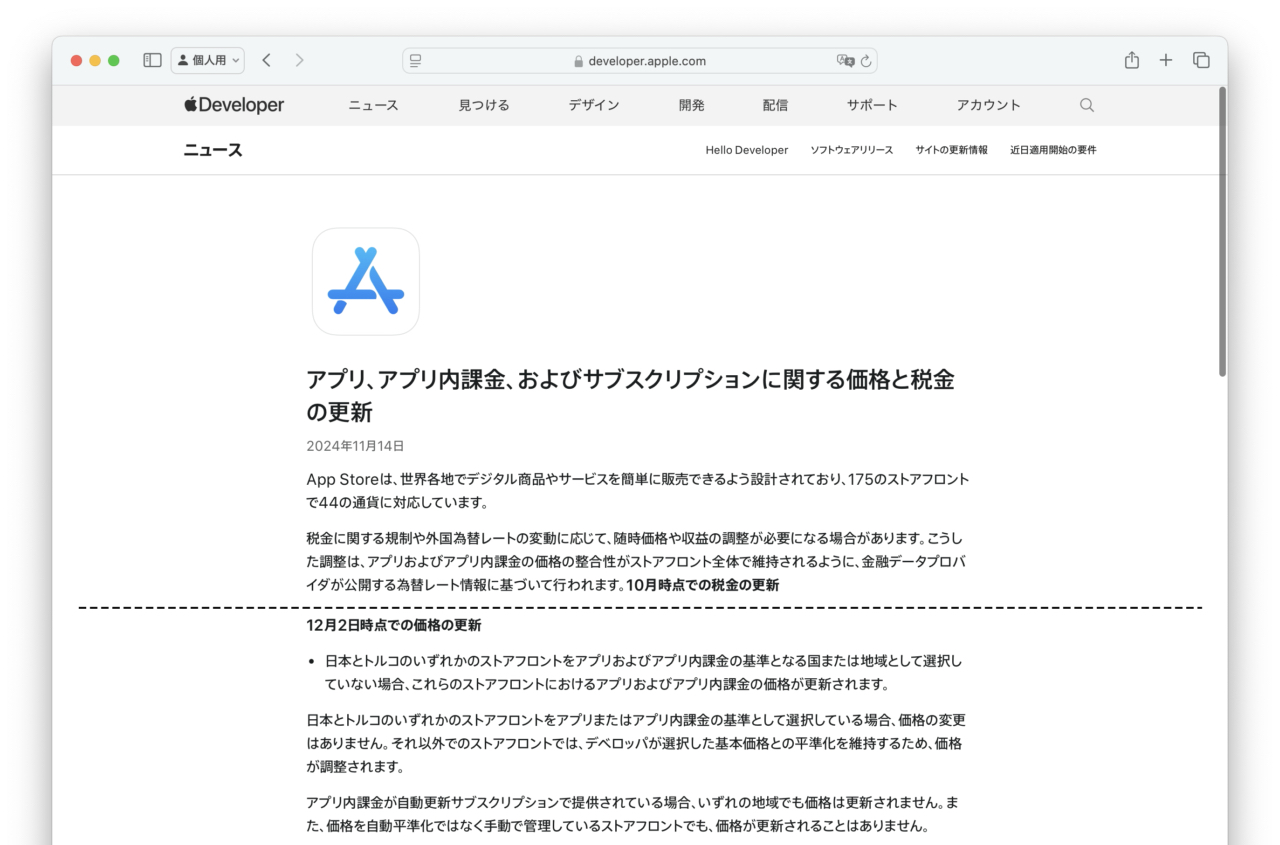Go forward with the forward arrow

tap(299, 60)
